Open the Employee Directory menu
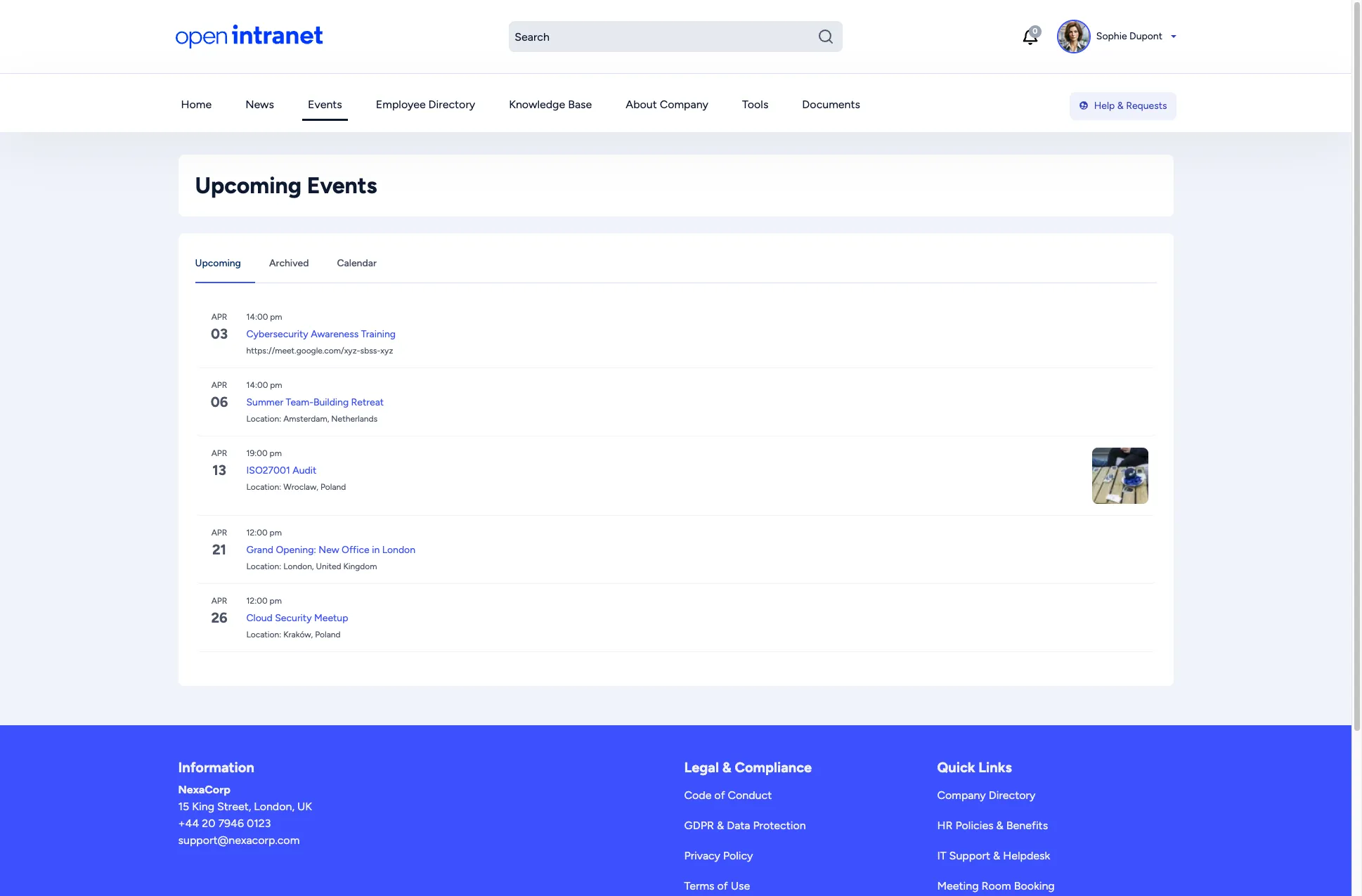1362x896 pixels. [x=425, y=105]
